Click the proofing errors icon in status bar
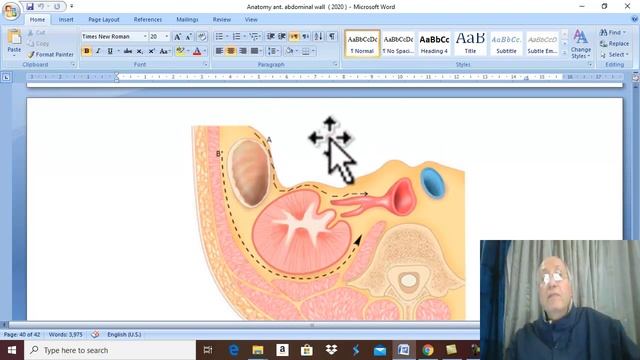 (x=95, y=334)
